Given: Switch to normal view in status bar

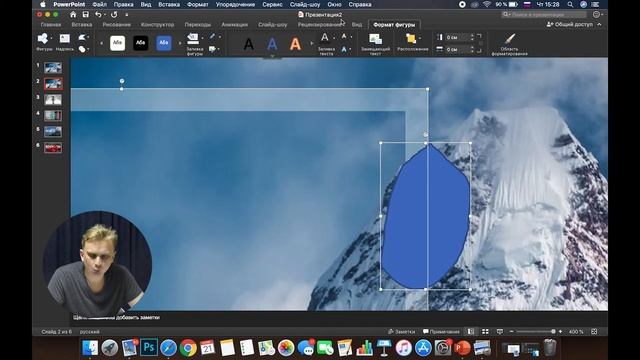Looking at the screenshot, I should [471, 331].
